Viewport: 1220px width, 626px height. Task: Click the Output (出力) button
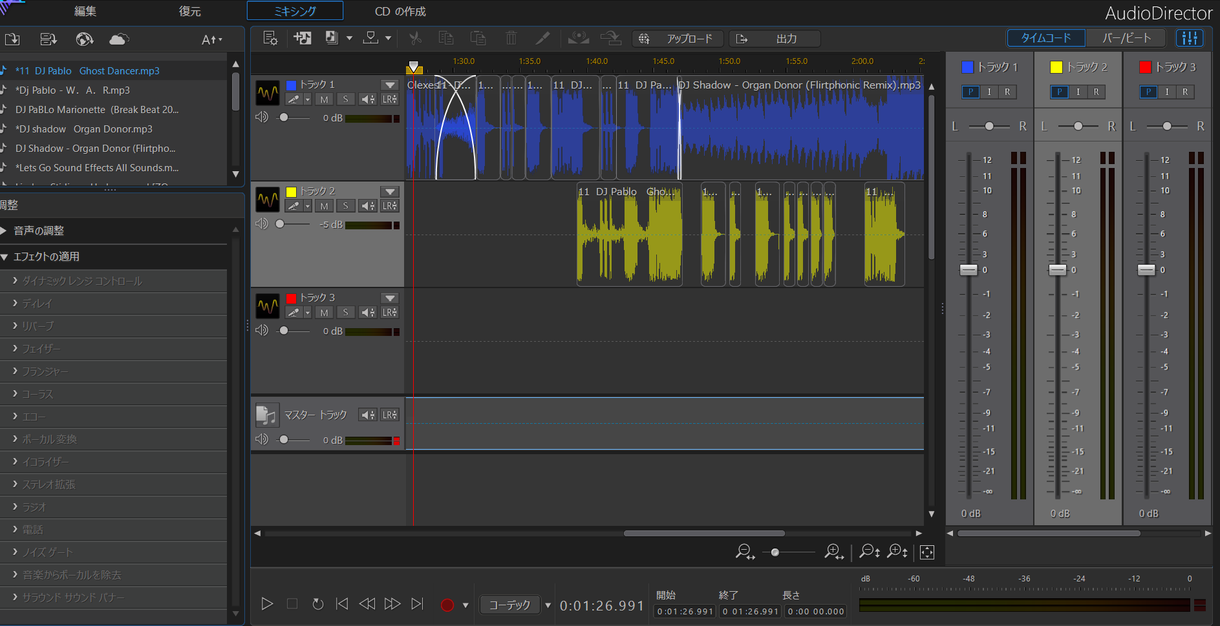click(x=775, y=38)
